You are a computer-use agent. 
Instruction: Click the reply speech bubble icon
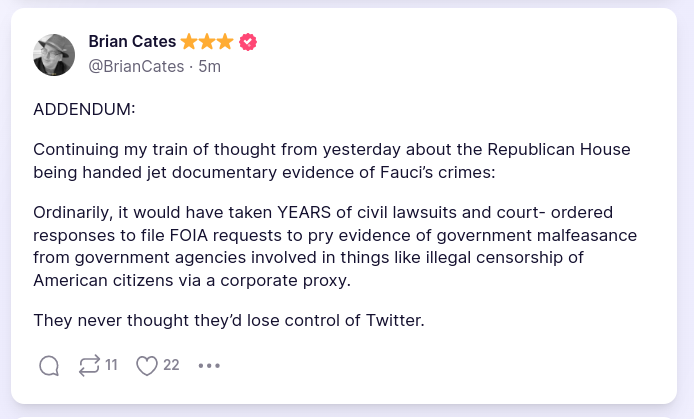tap(49, 366)
